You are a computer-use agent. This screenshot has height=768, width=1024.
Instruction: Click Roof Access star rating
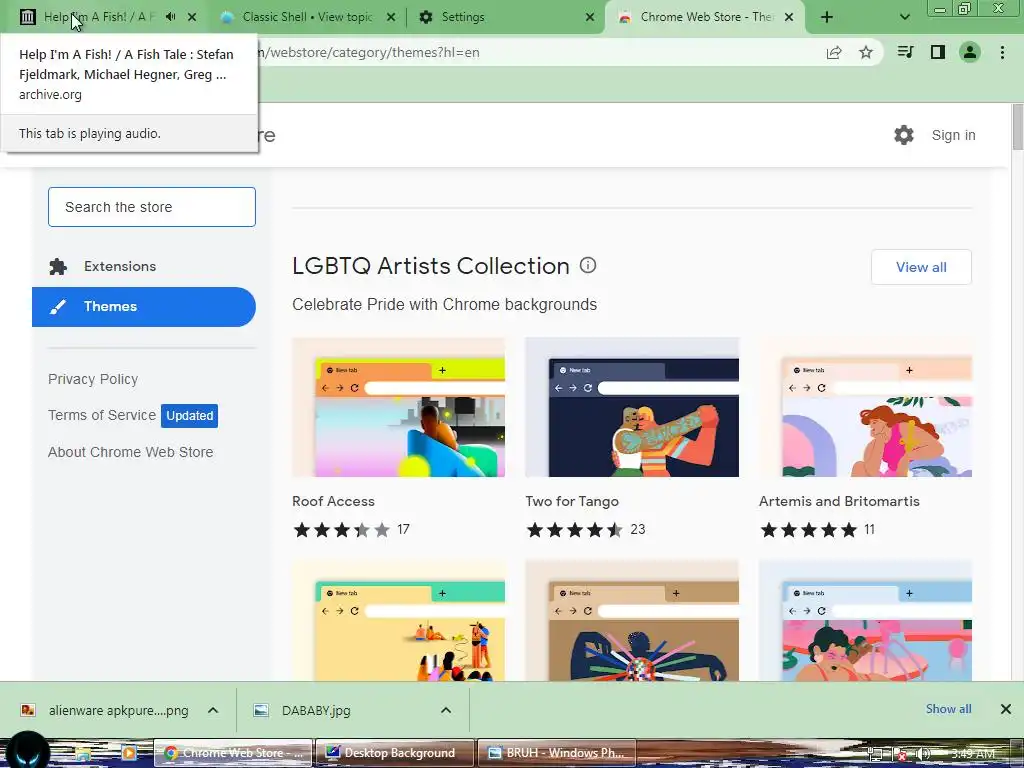[342, 530]
